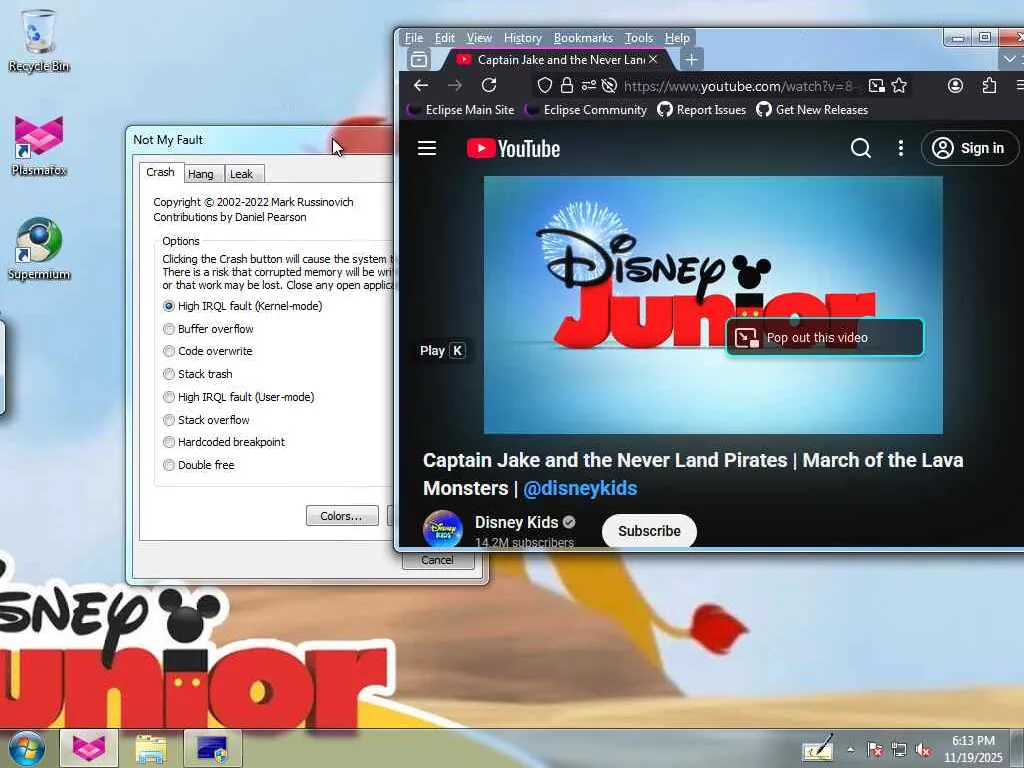Open the tracking protection shield icon
This screenshot has height=768, width=1024.
pos(545,86)
